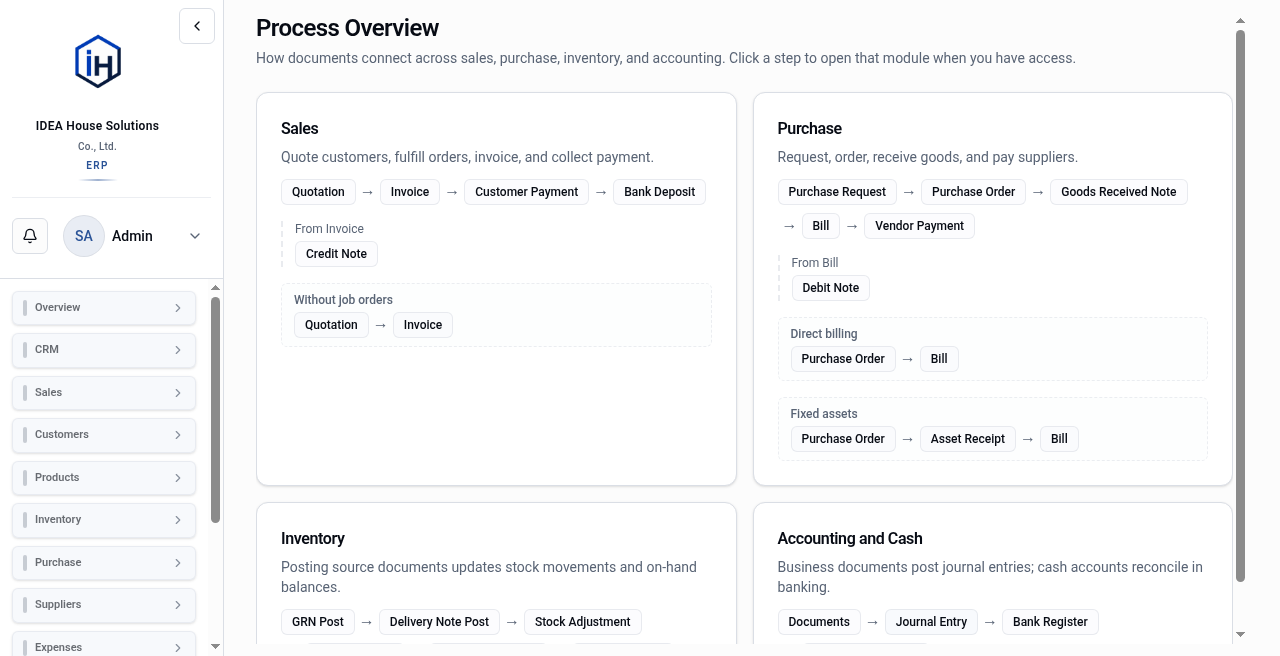Screen dimensions: 1280x656
Task: Expand the Customers menu chevron
Action: [178, 435]
